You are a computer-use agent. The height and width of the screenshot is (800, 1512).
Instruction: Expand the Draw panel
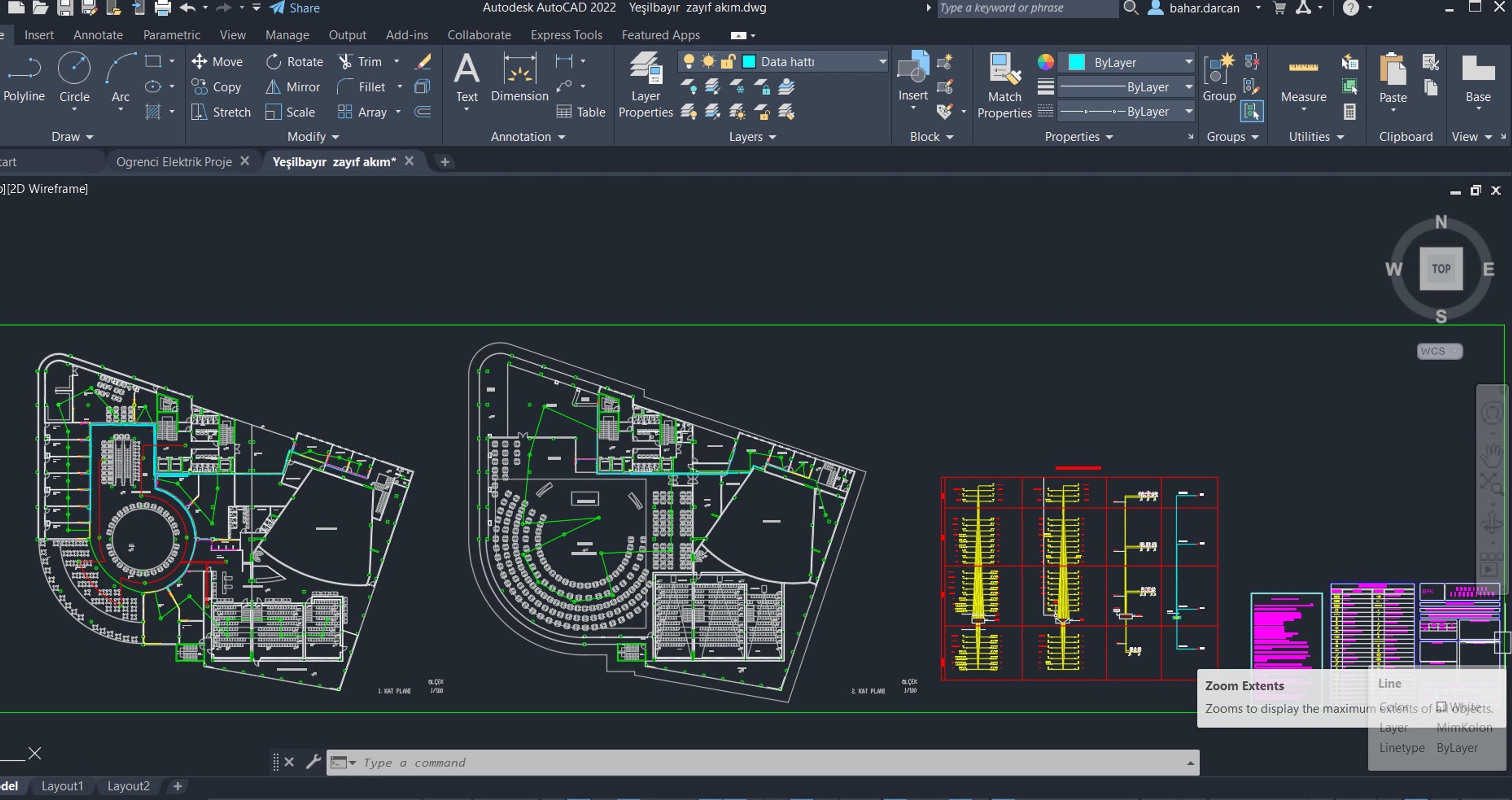coord(73,137)
